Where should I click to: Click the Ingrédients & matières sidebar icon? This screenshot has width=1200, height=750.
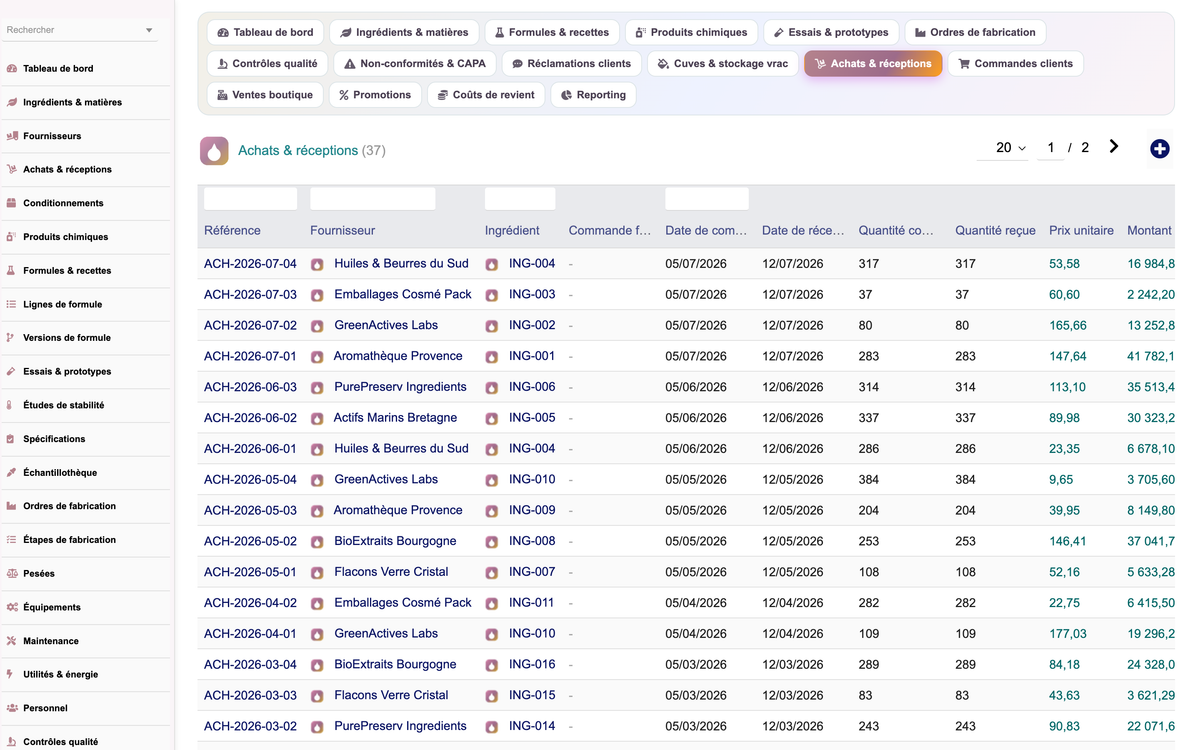(x=12, y=102)
